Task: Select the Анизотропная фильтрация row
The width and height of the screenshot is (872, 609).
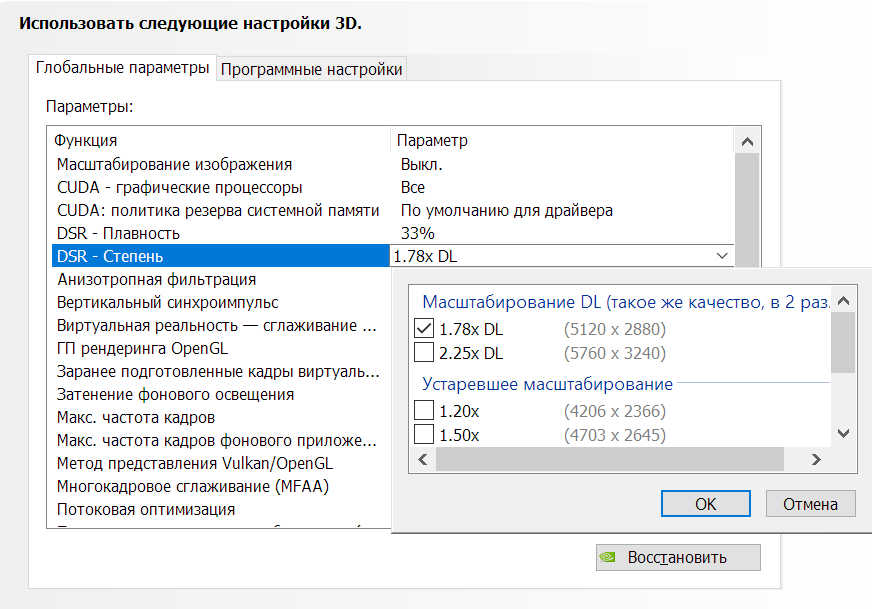Action: click(x=221, y=279)
